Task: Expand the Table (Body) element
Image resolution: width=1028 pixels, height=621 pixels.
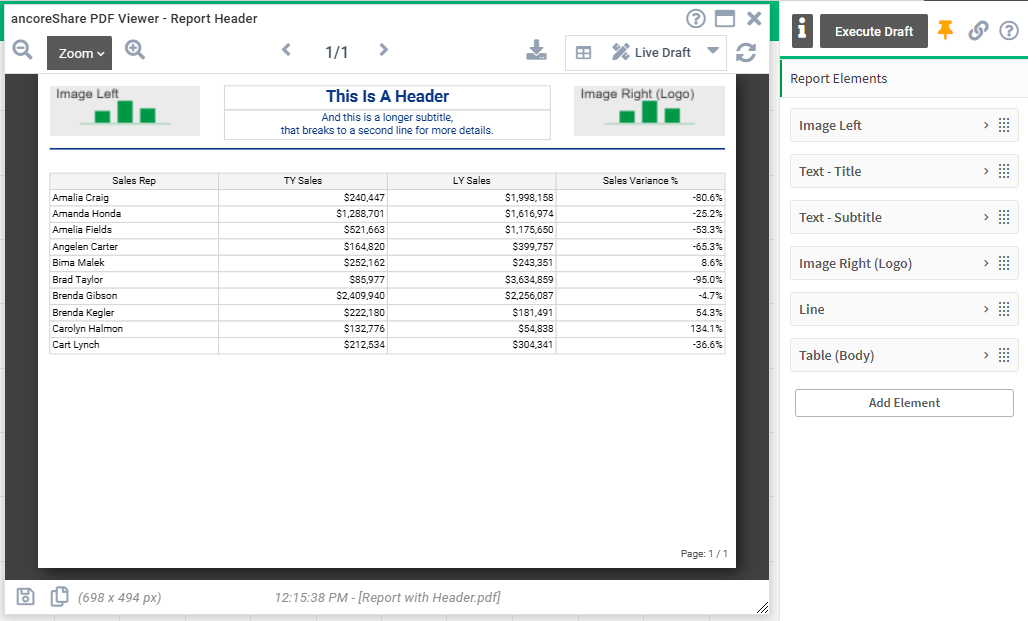Action: tap(986, 355)
